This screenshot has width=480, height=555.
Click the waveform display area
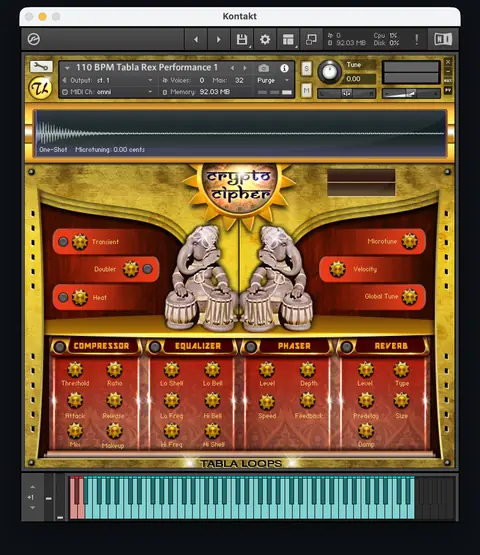tap(240, 133)
